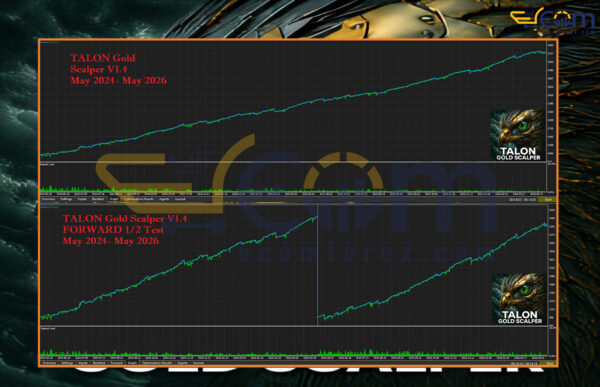Screen dimensions: 600x387
Task: Open the Journal tab in the lower forward-test panel
Action: pos(198,363)
